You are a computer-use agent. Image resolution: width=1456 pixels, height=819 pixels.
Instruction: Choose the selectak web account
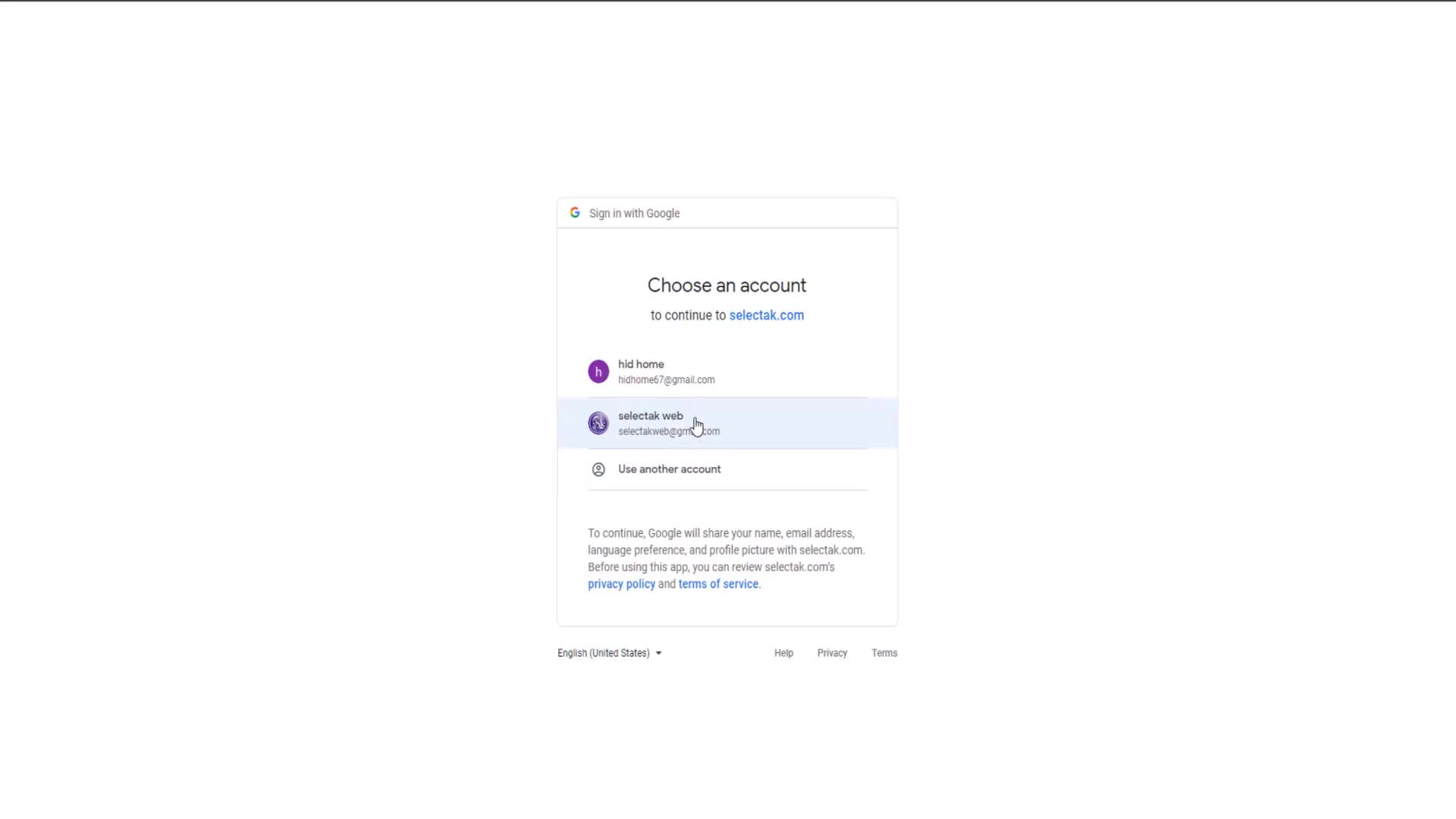[727, 423]
